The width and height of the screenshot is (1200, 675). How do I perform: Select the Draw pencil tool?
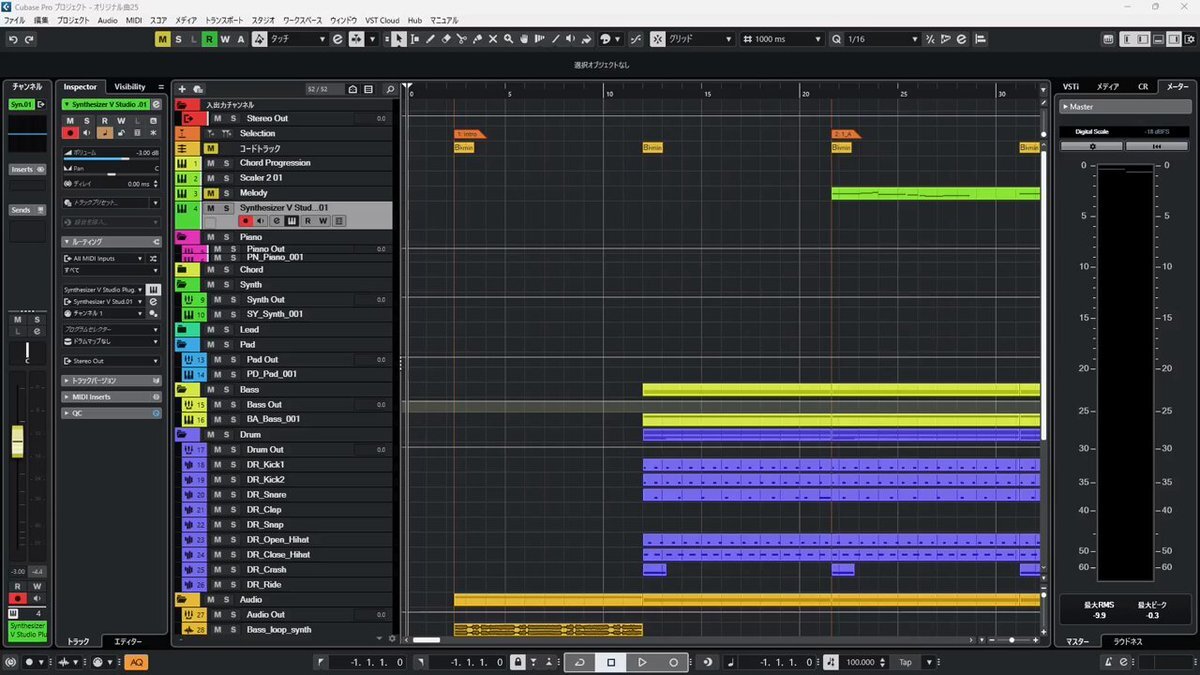click(x=430, y=39)
